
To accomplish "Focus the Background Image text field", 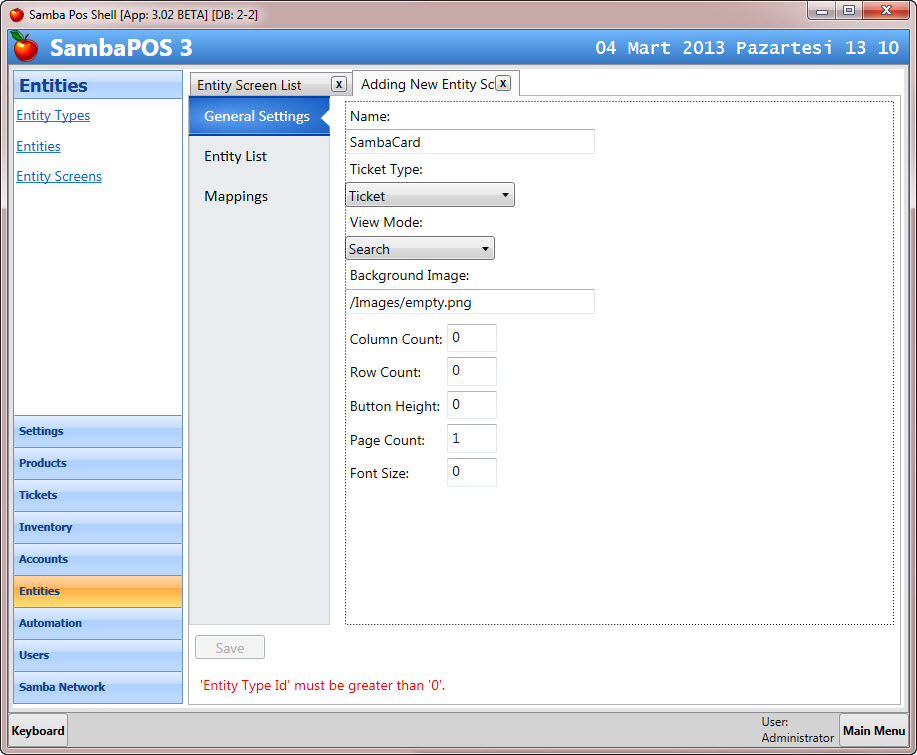I will [470, 301].
